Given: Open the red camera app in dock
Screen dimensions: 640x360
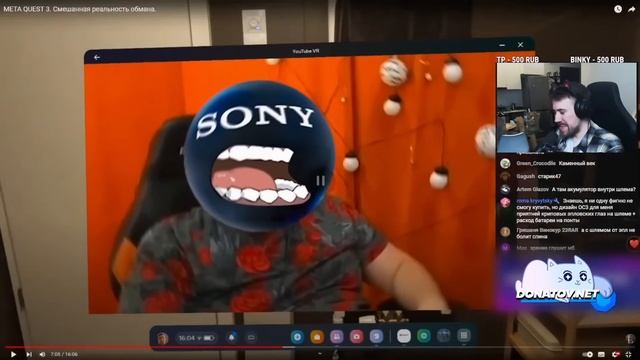Looking at the screenshot, I should point(356,336).
